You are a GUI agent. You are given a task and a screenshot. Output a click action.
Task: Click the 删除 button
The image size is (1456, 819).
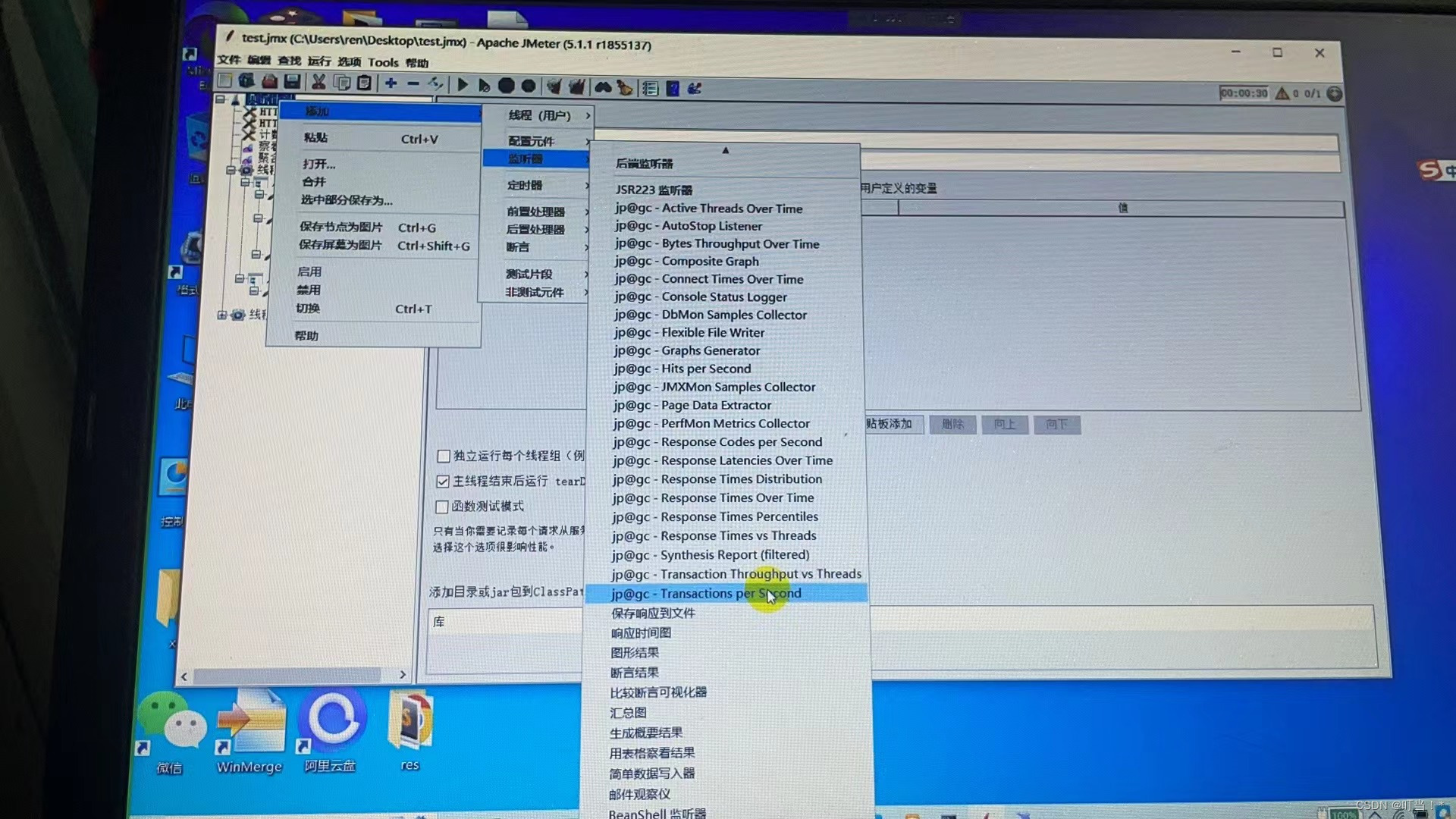point(952,425)
